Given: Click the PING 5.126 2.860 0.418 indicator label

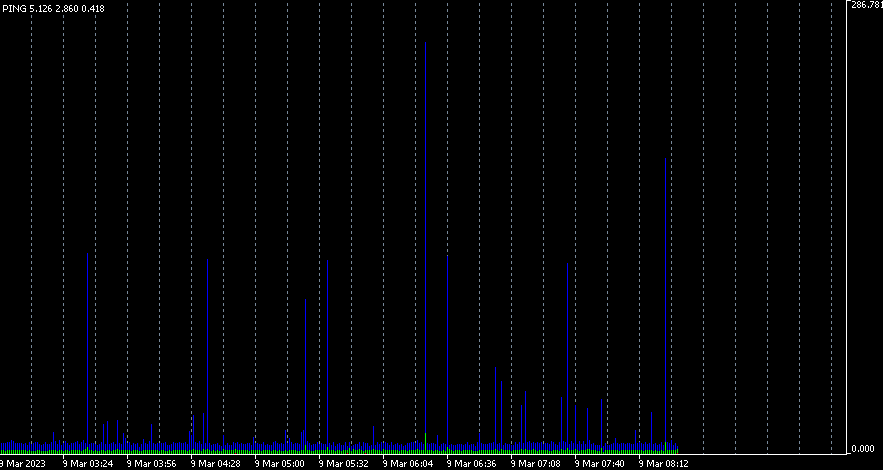Looking at the screenshot, I should pyautogui.click(x=53, y=9).
